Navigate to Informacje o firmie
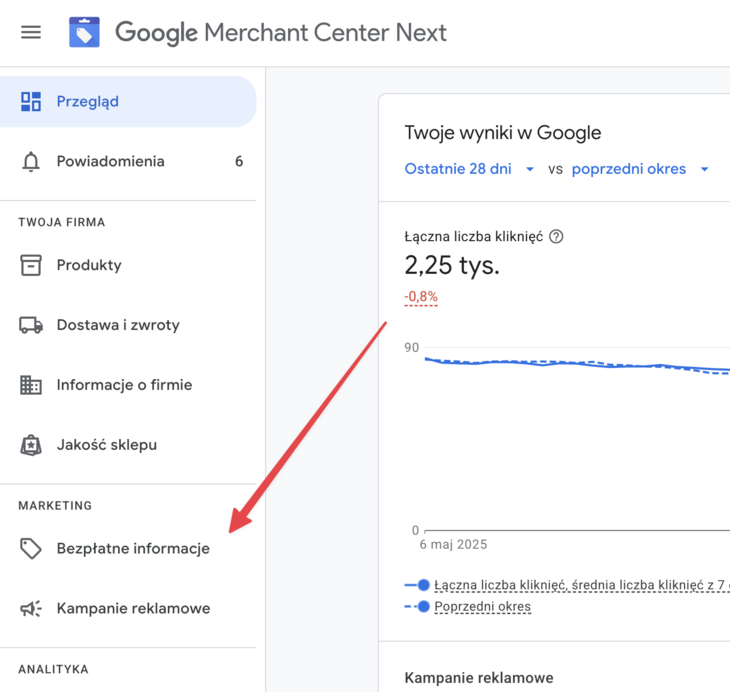The height and width of the screenshot is (692, 730). 128,385
